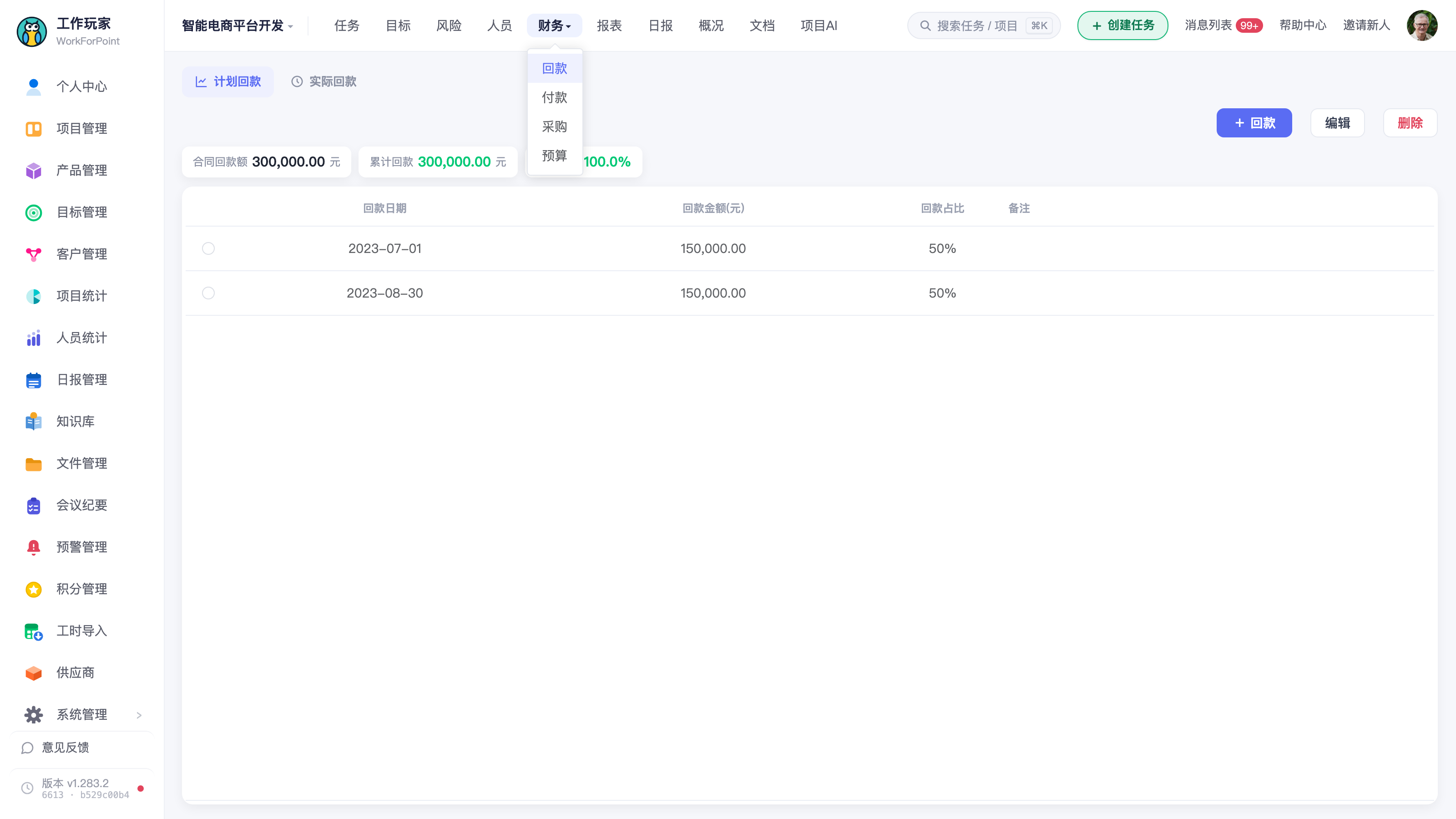The image size is (1456, 819).
Task: Click the 预警管理 bell icon
Action: (33, 547)
